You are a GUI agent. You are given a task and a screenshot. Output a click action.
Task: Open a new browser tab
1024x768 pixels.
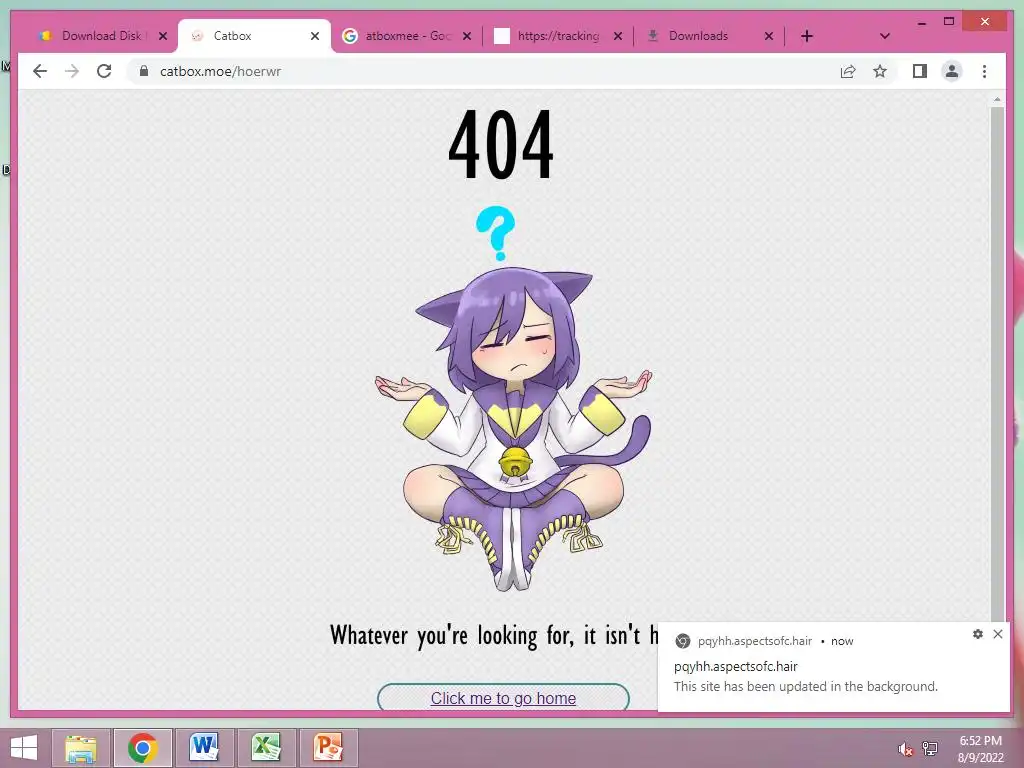(x=807, y=36)
